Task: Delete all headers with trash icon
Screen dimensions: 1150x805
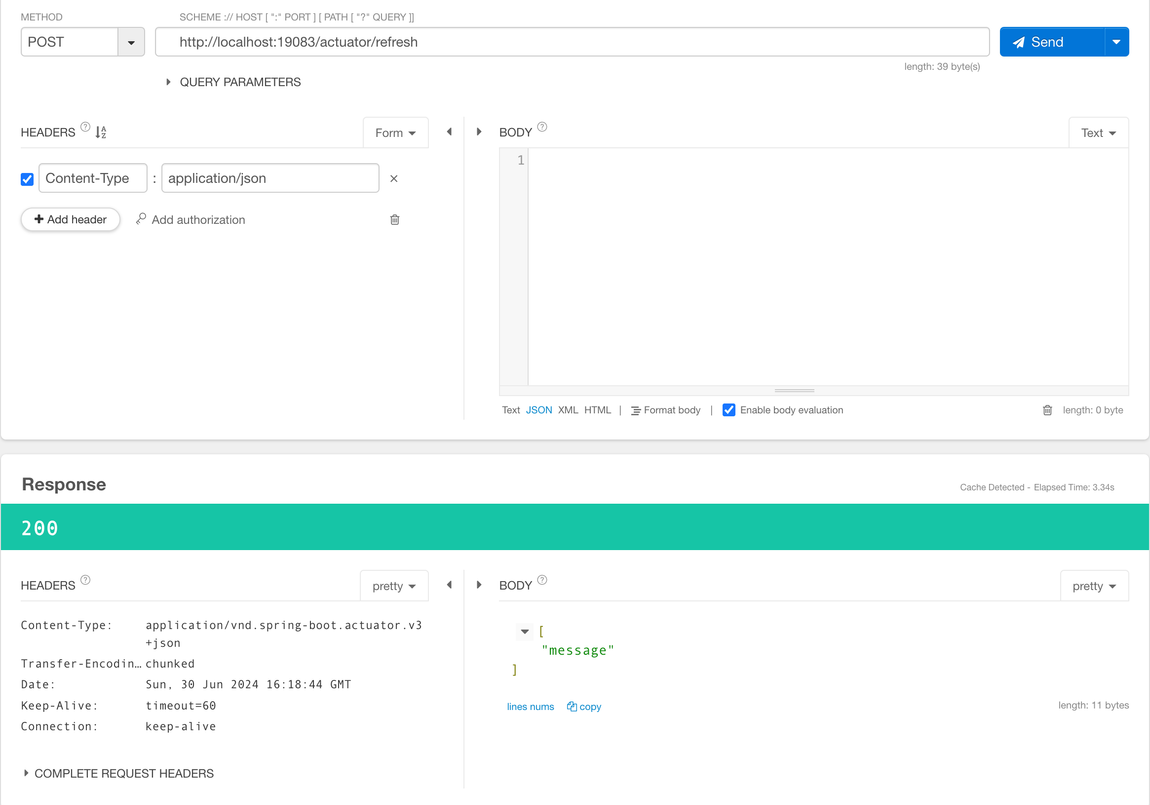Action: tap(395, 219)
